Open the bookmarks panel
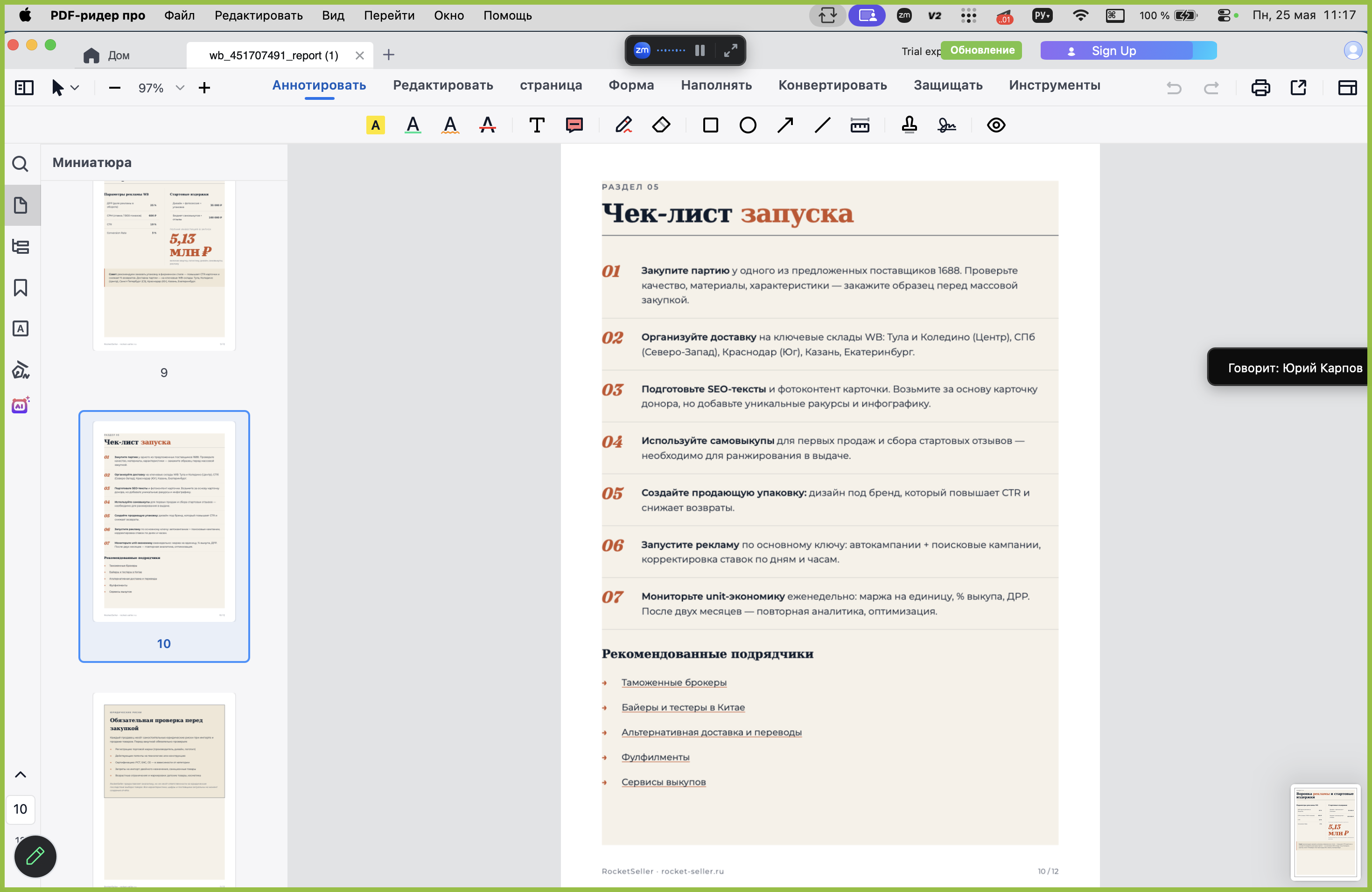The image size is (1372, 892). click(21, 287)
